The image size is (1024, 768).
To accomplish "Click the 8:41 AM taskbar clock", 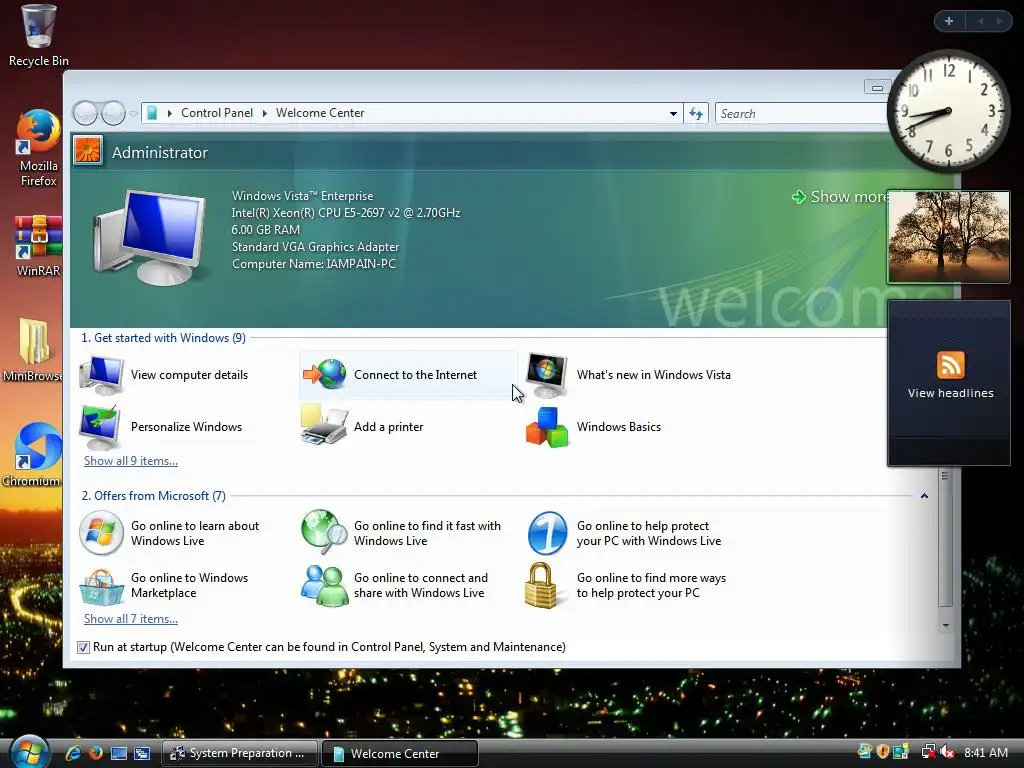I will click(985, 752).
